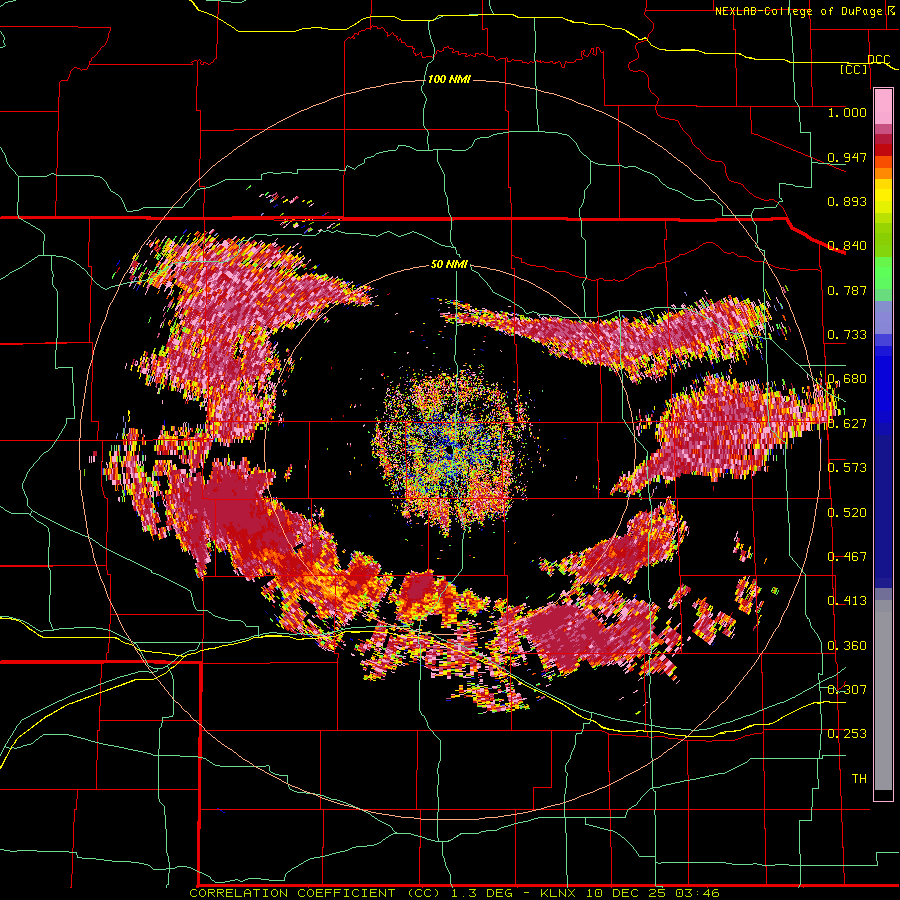
Task: Click the gray lower segment of the color bar
Action: (x=883, y=695)
